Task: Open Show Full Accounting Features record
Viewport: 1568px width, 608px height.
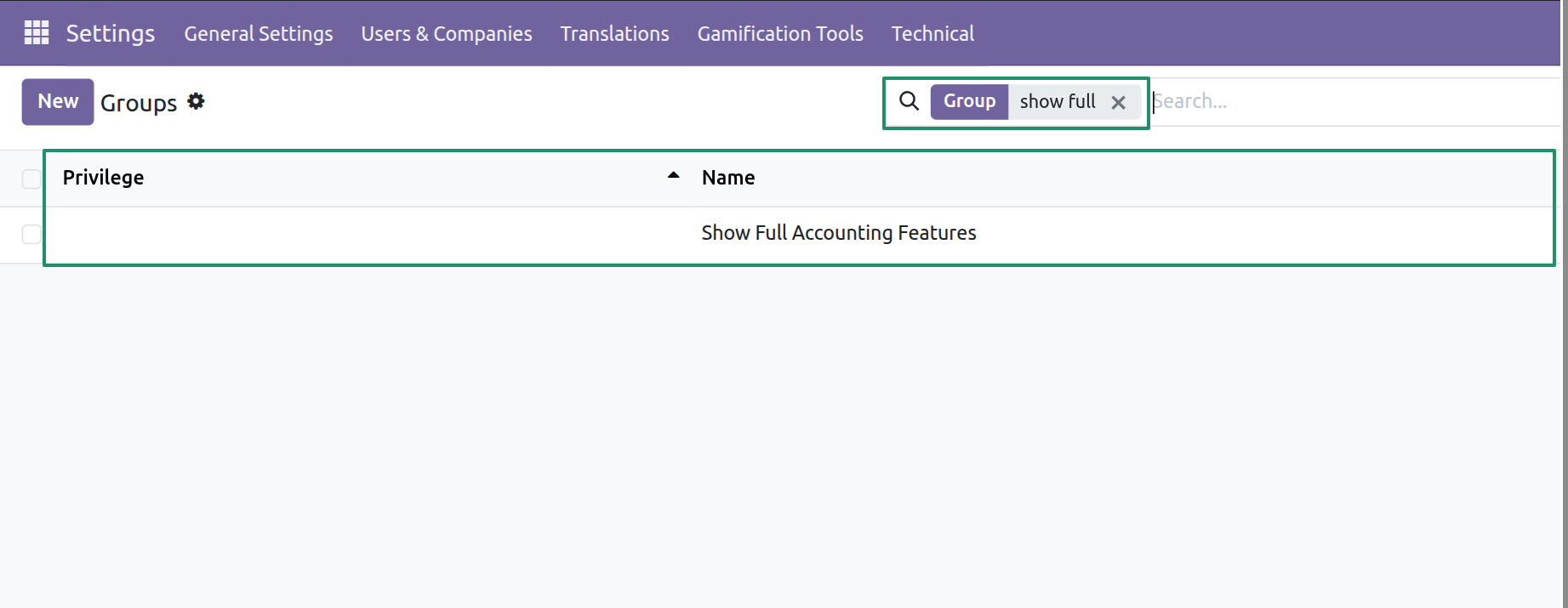Action: (x=839, y=233)
